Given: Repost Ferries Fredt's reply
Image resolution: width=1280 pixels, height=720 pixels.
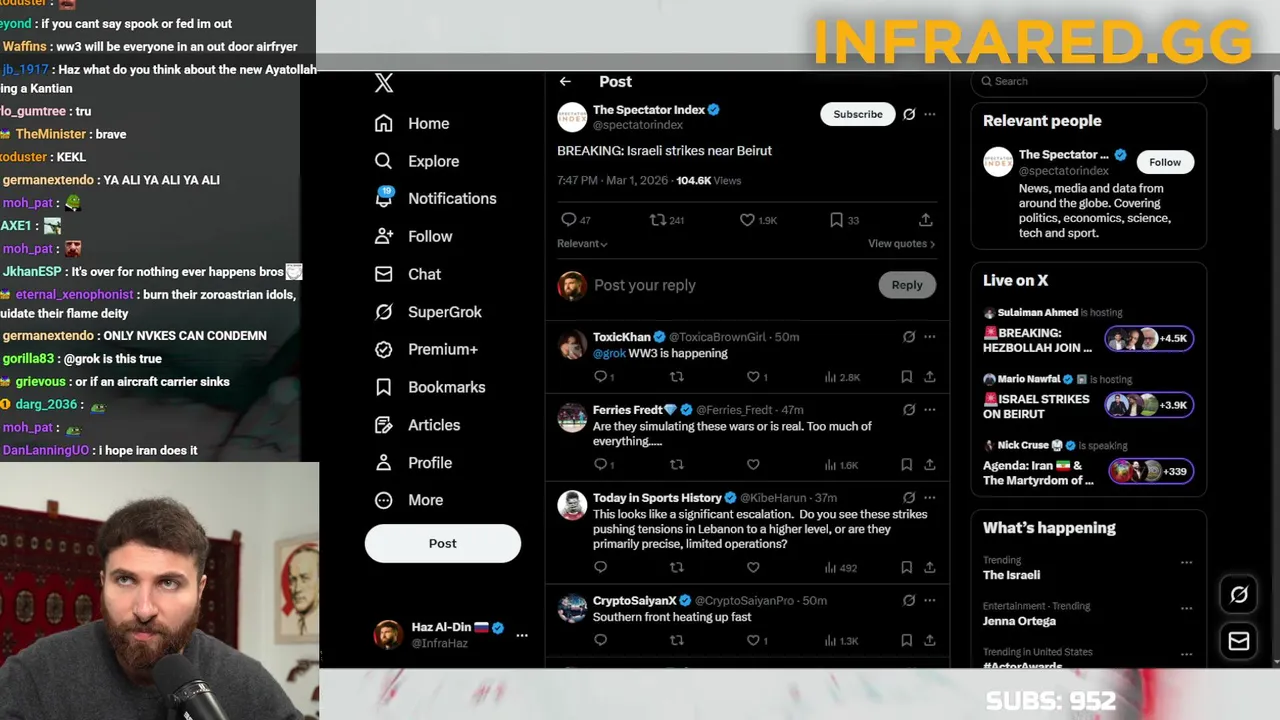Looking at the screenshot, I should (677, 464).
